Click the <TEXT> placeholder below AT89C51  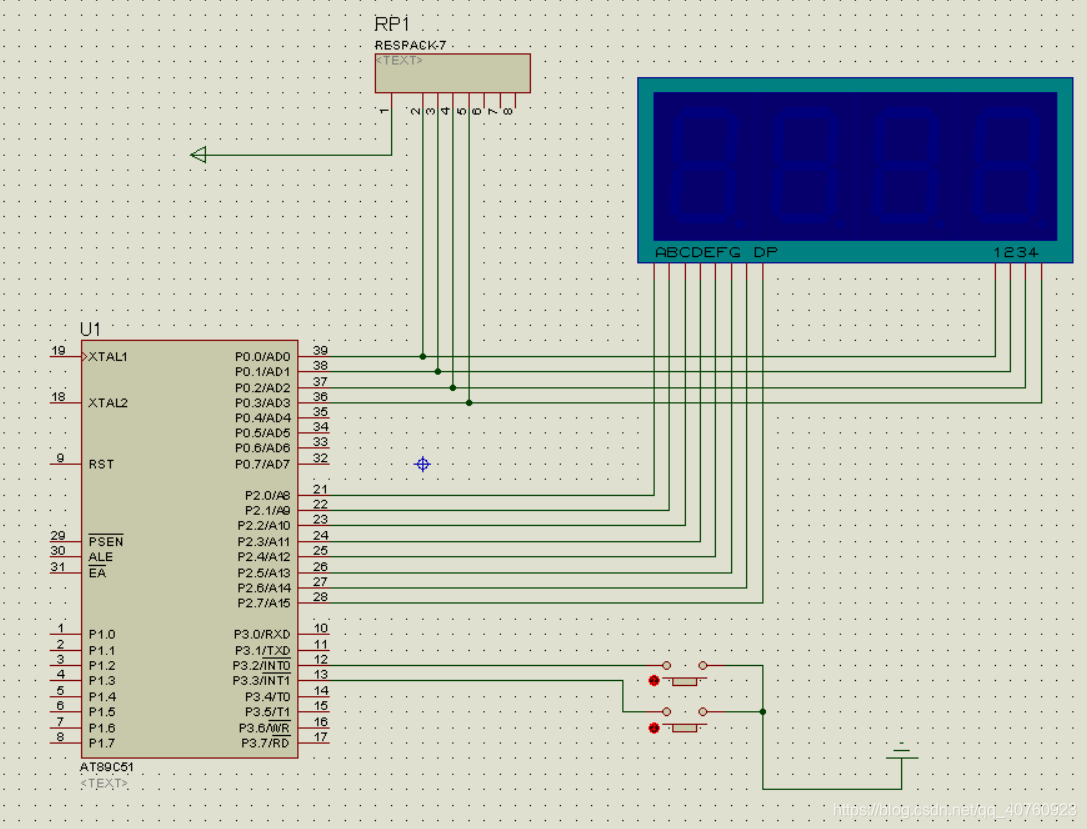tap(104, 783)
